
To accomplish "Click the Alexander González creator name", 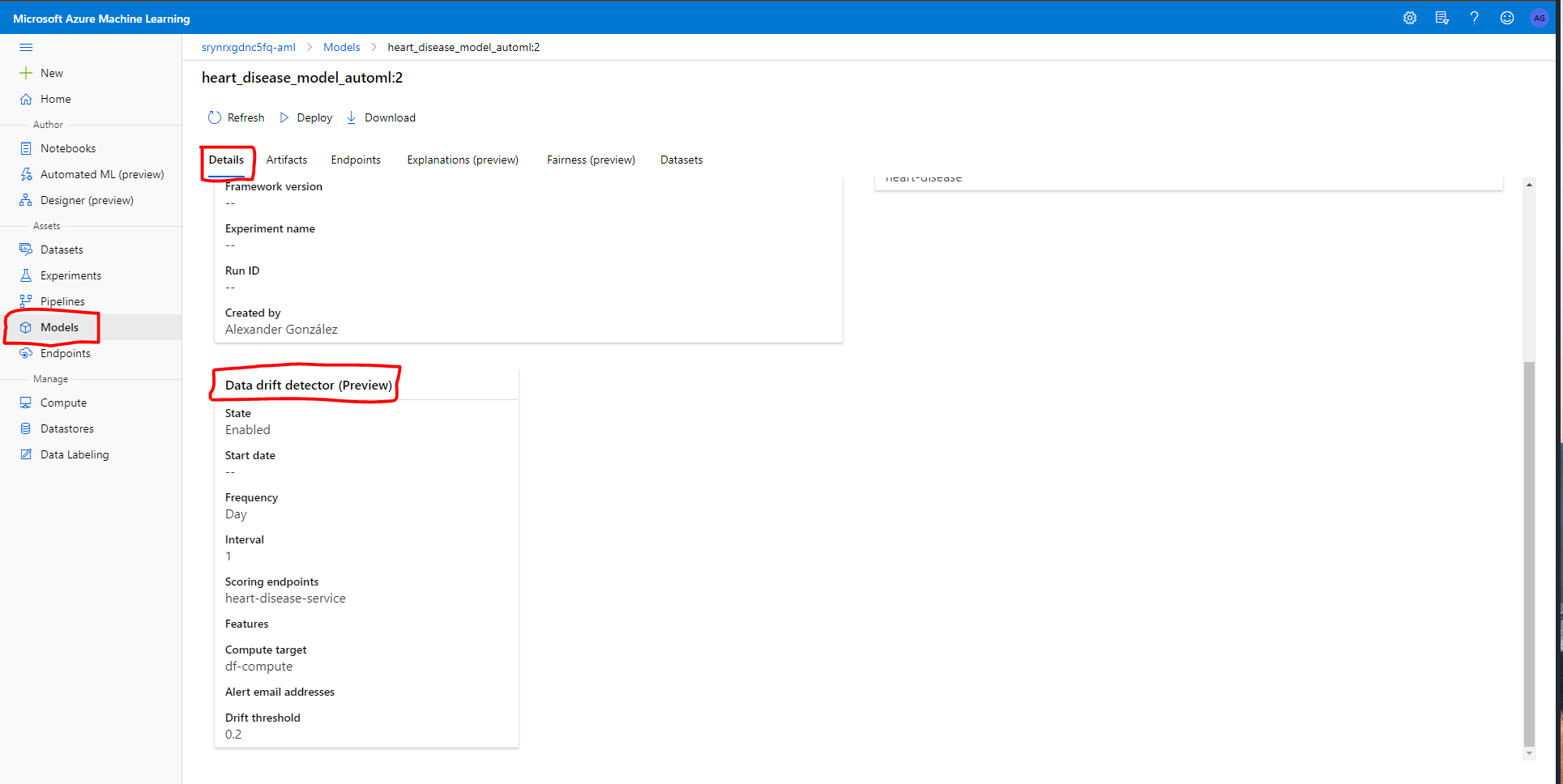I will pyautogui.click(x=281, y=330).
